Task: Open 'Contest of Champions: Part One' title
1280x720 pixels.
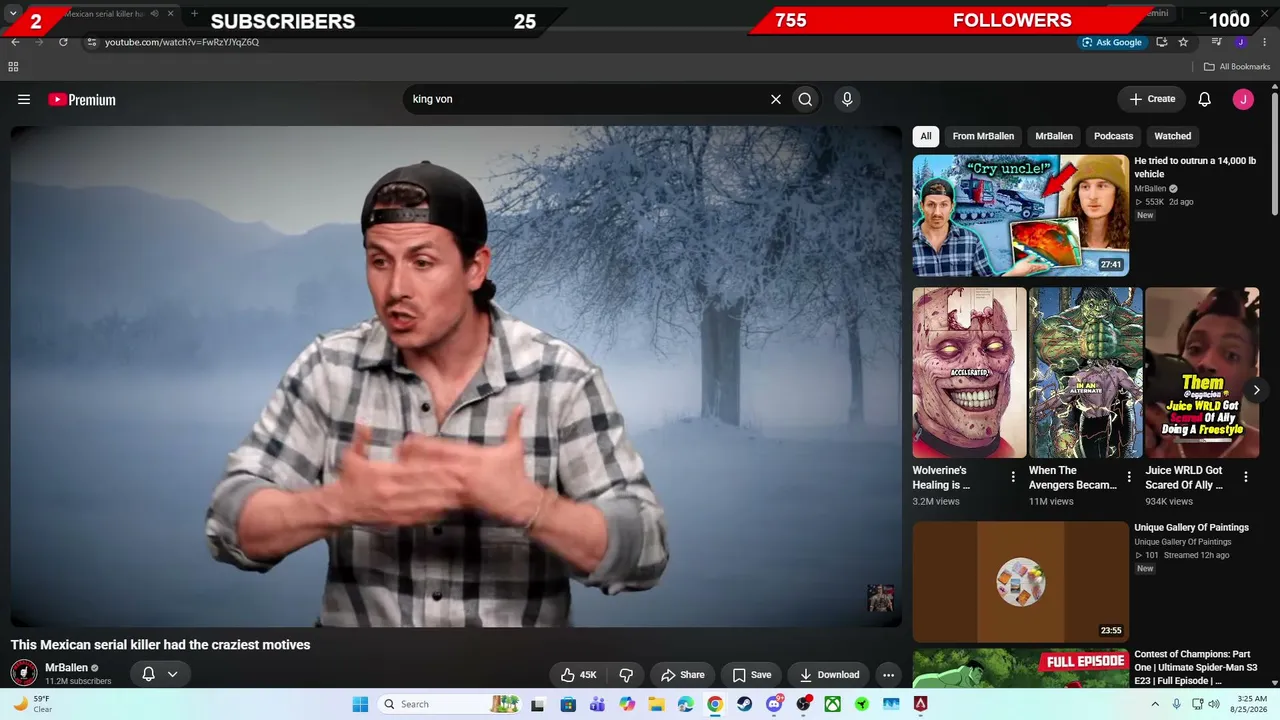Action: click(1196, 667)
